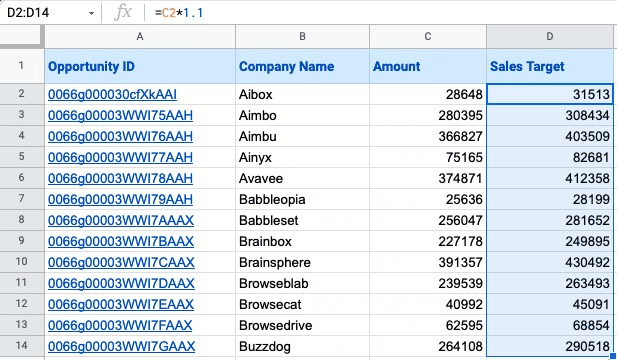Select the amount cell 264108
Image resolution: width=617 pixels, height=360 pixels.
tap(428, 346)
